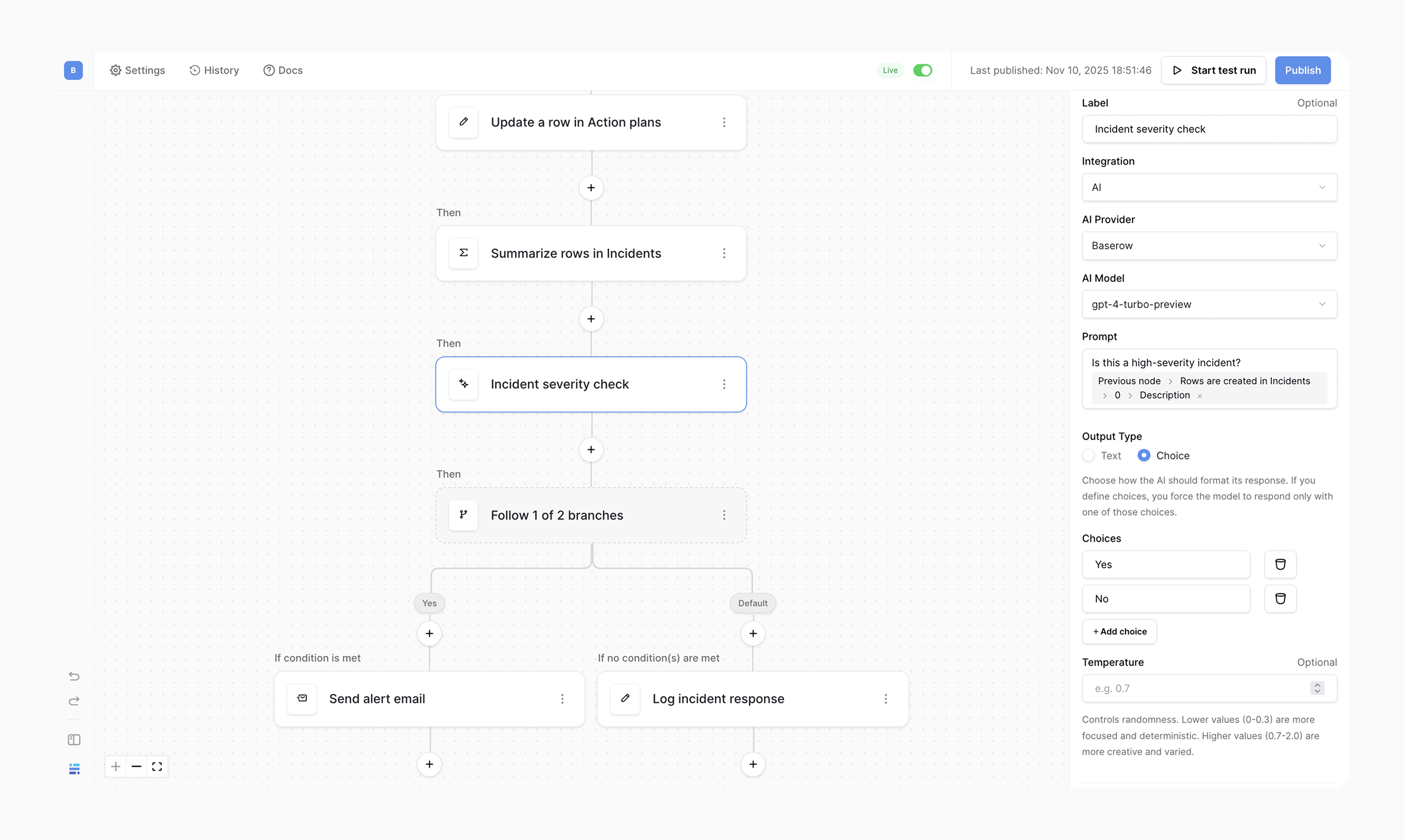This screenshot has height=840, width=1404.
Task: Click the Publish button
Action: click(1302, 70)
